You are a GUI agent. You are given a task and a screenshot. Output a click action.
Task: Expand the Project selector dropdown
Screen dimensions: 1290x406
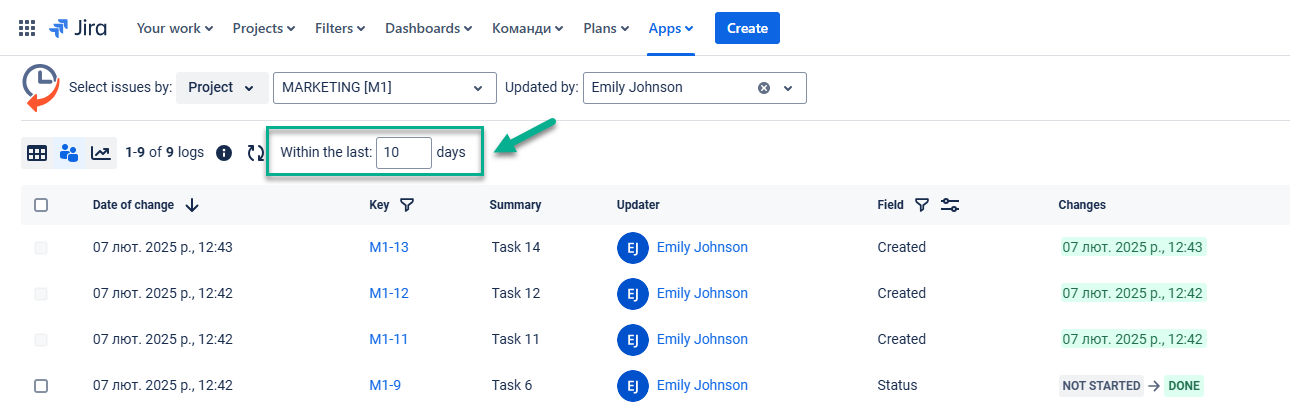(222, 88)
